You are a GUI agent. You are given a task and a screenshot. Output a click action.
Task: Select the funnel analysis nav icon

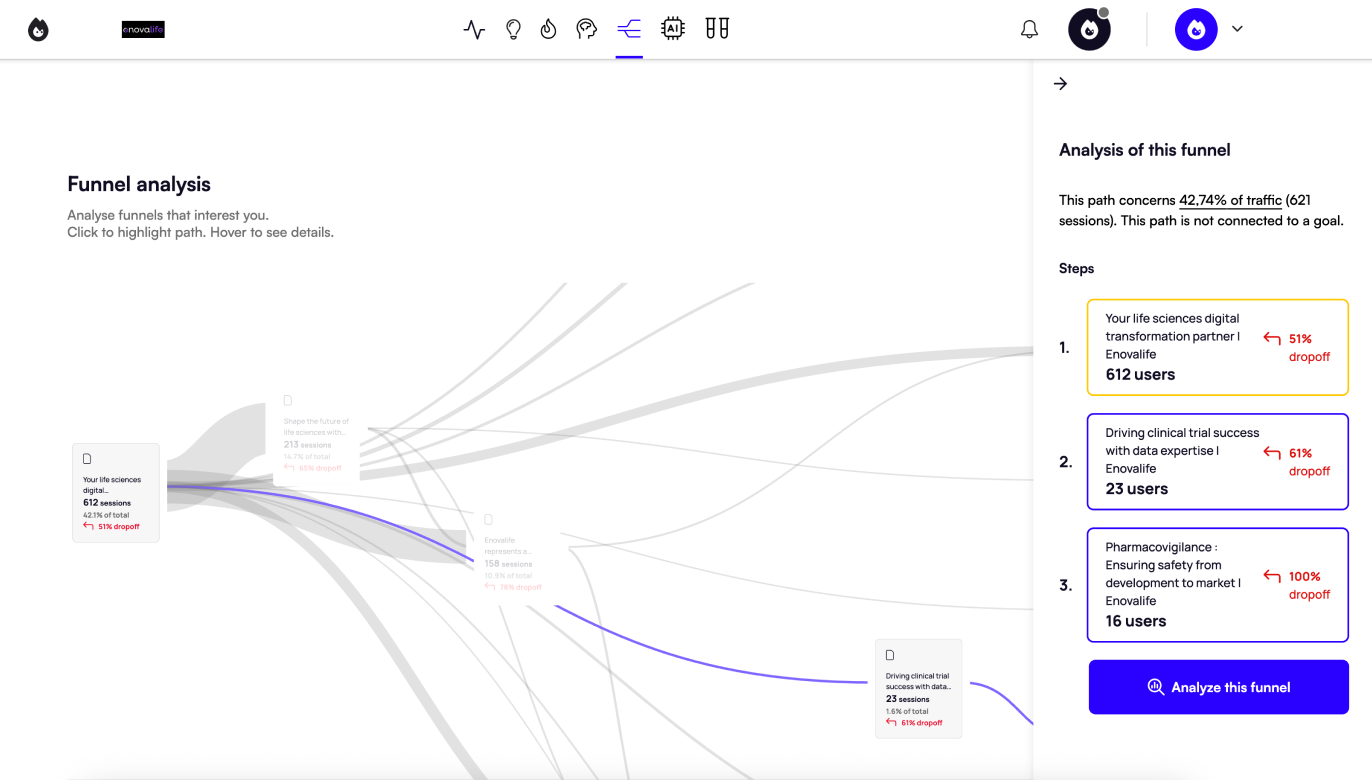(x=629, y=29)
